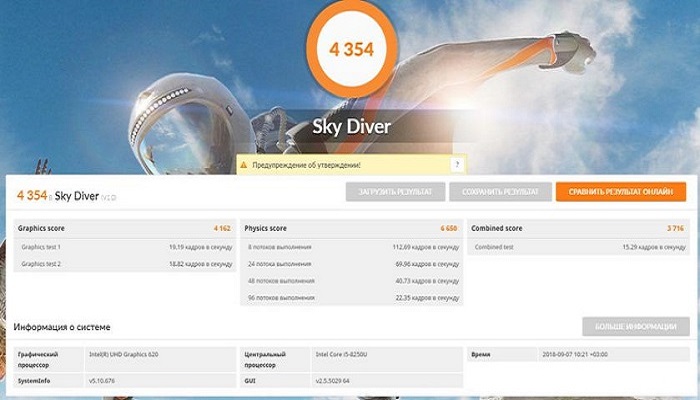Click the SystemInfo version v5.10.676
Viewport: 700px width, 400px height.
[102, 381]
